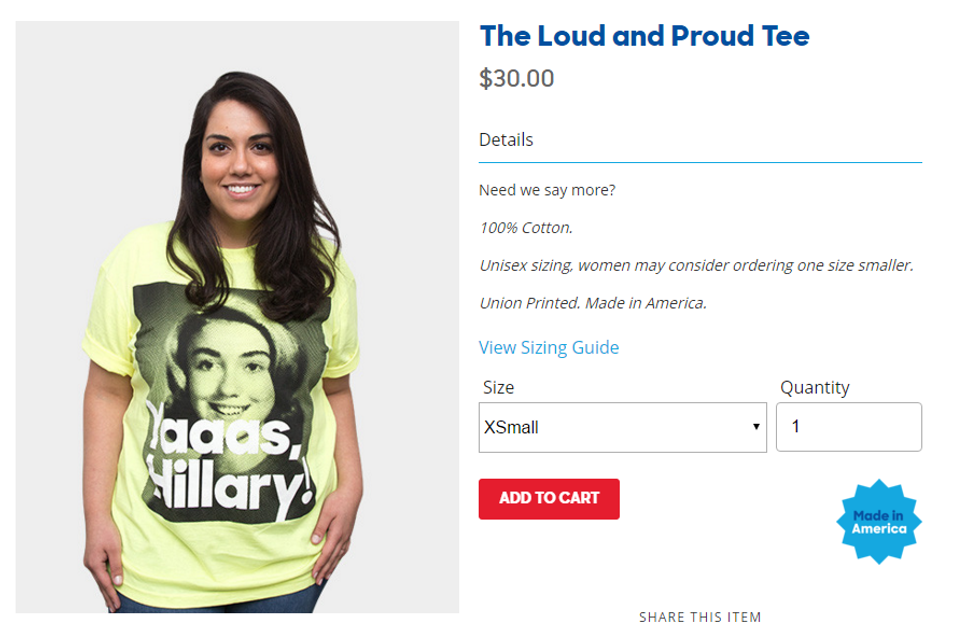Click The Loud and Proud Tee title
This screenshot has width=980, height=627.
pos(644,36)
